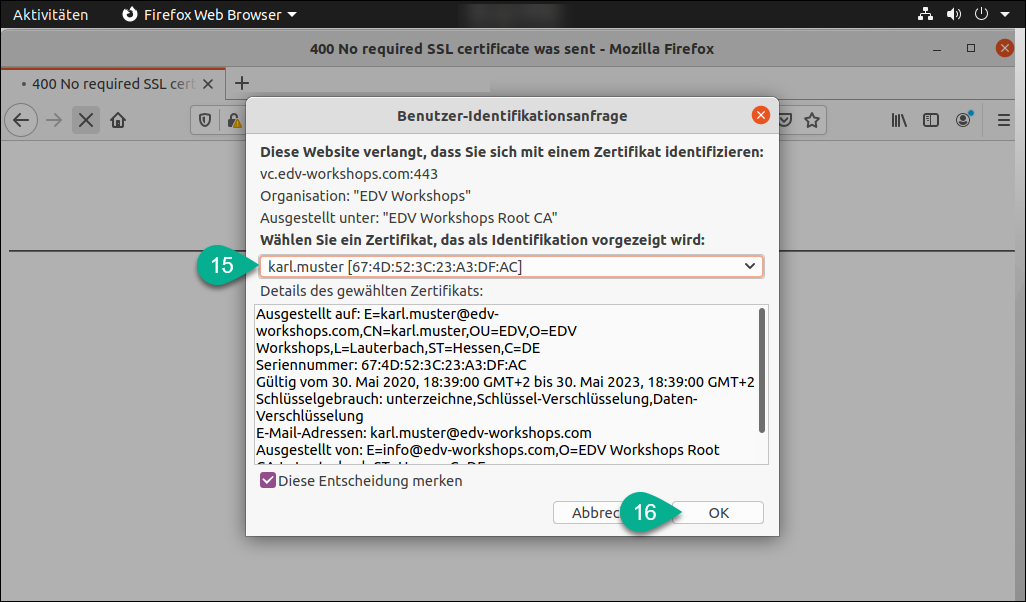Open the karl.muster certificate dropdown
The width and height of the screenshot is (1026, 602).
pyautogui.click(x=511, y=266)
